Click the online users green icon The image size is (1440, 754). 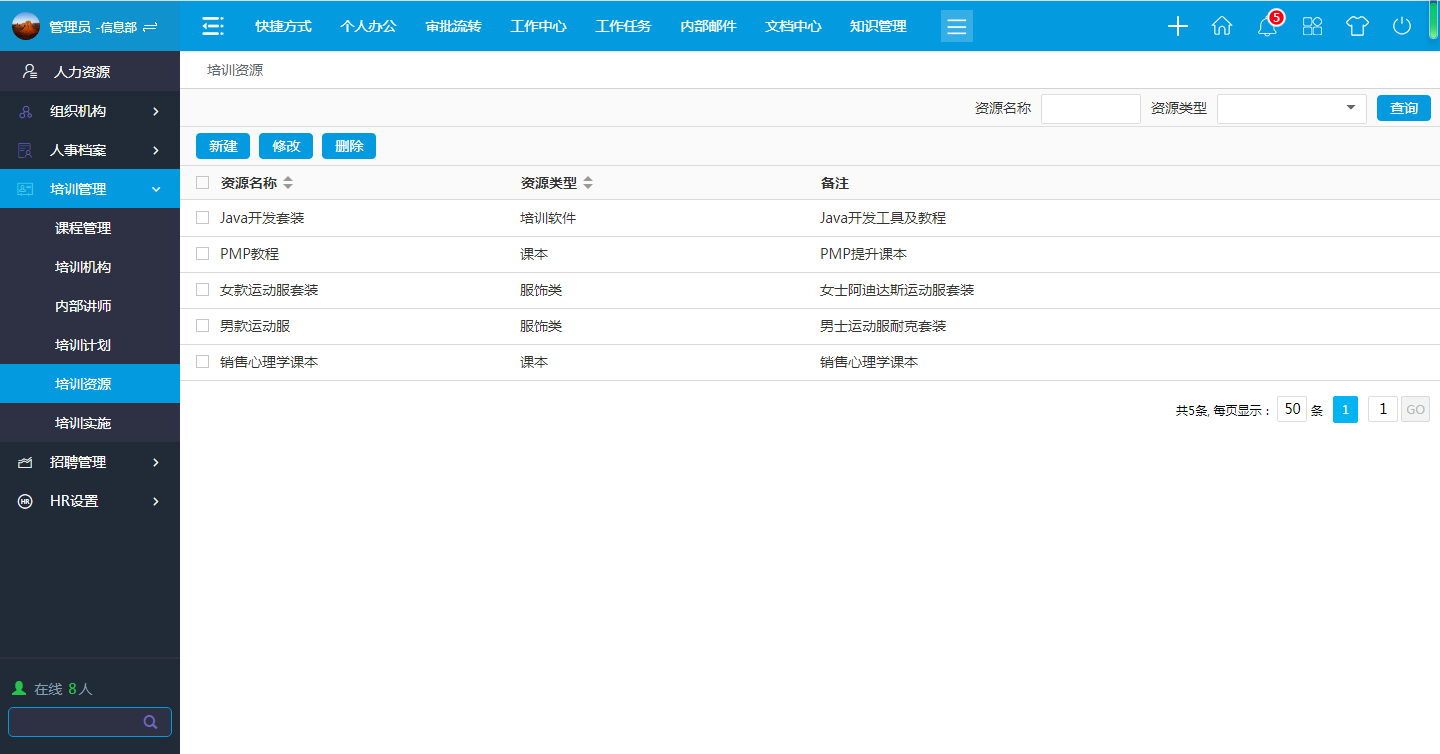18,689
